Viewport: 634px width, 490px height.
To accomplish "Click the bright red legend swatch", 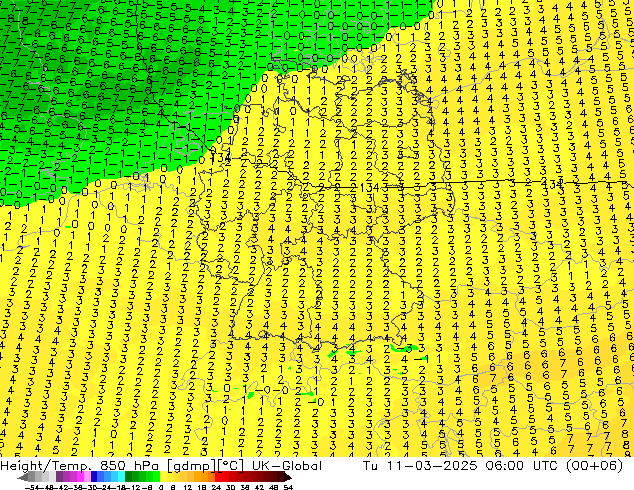I will tap(218, 477).
